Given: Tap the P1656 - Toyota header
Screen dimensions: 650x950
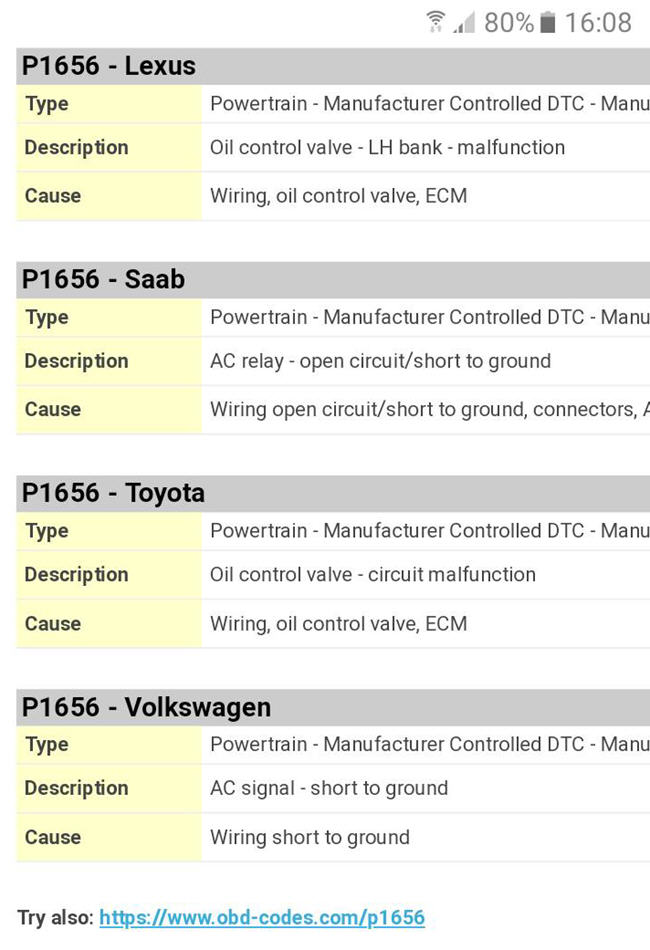Looking at the screenshot, I should pyautogui.click(x=113, y=493).
